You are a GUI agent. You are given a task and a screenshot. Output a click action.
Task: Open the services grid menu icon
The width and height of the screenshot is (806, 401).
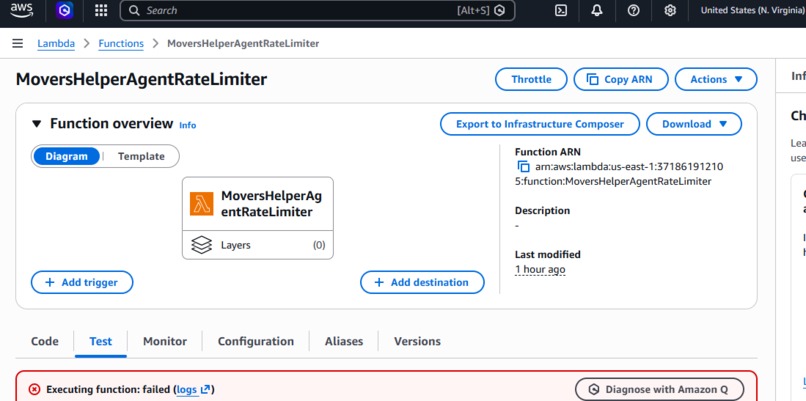(x=101, y=10)
